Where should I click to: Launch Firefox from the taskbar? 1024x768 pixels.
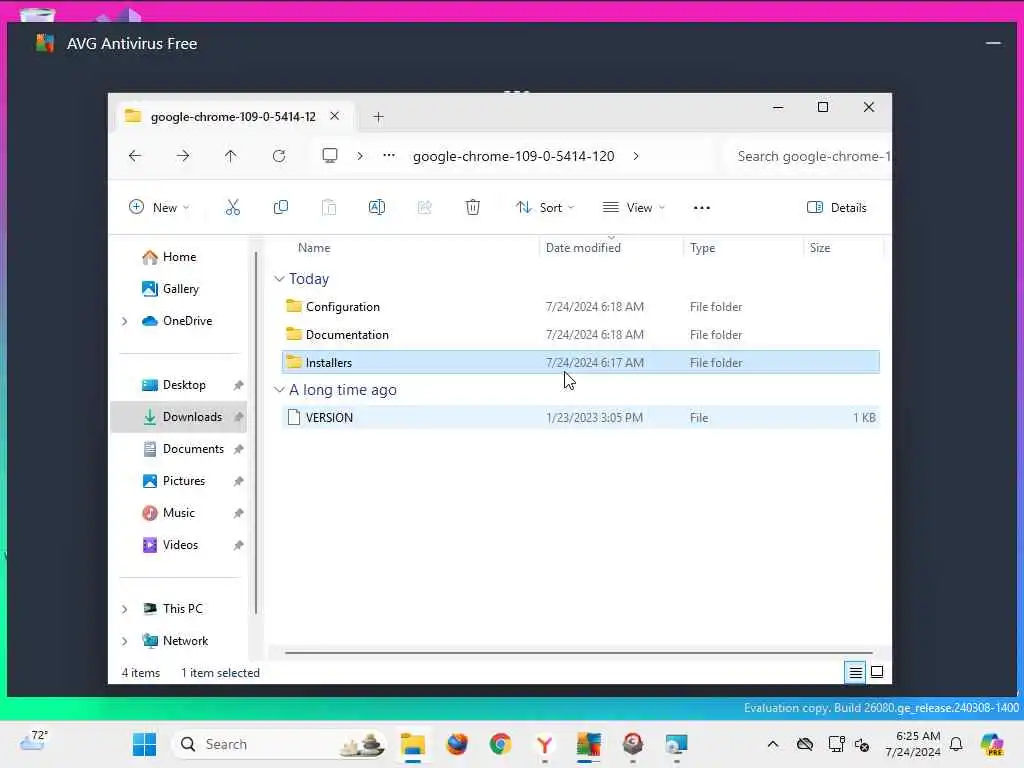click(x=457, y=744)
